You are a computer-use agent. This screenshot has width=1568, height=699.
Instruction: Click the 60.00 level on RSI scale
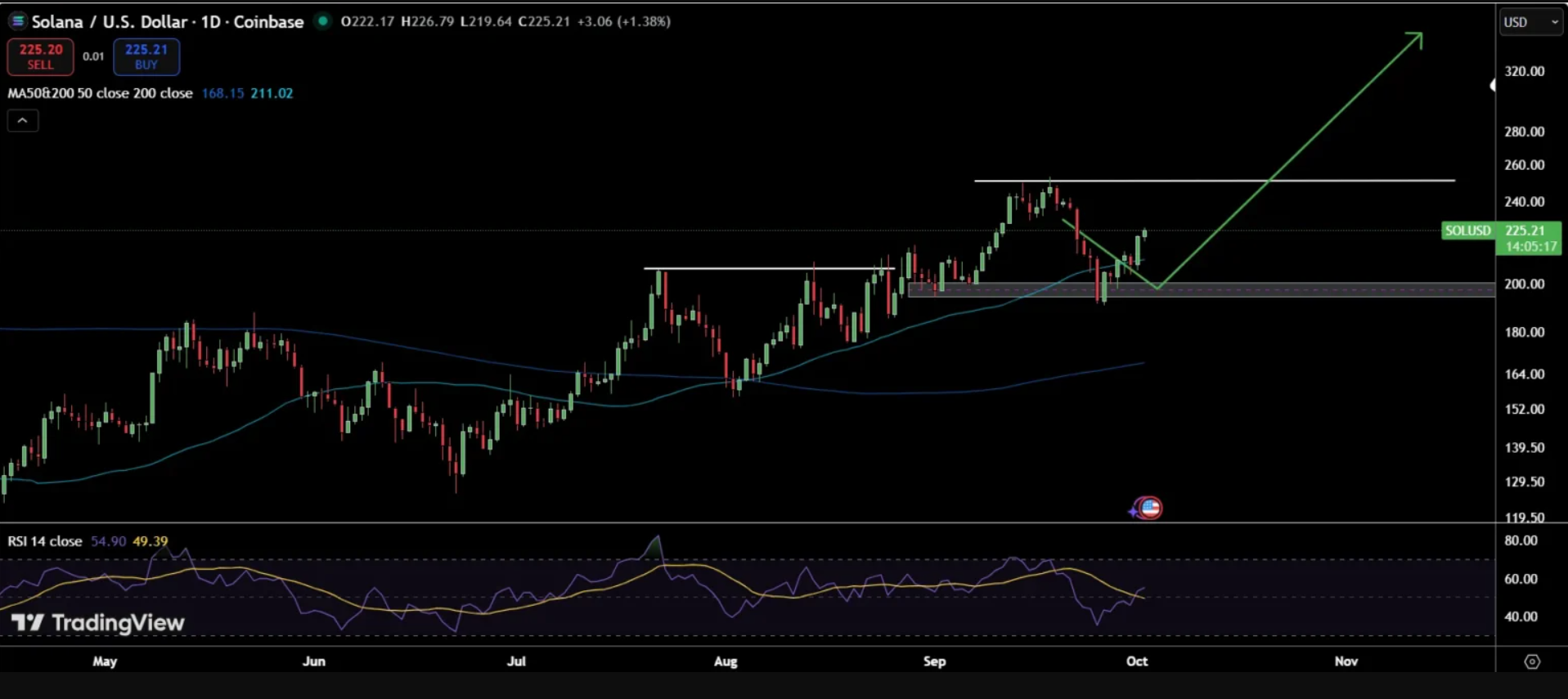pos(1521,579)
